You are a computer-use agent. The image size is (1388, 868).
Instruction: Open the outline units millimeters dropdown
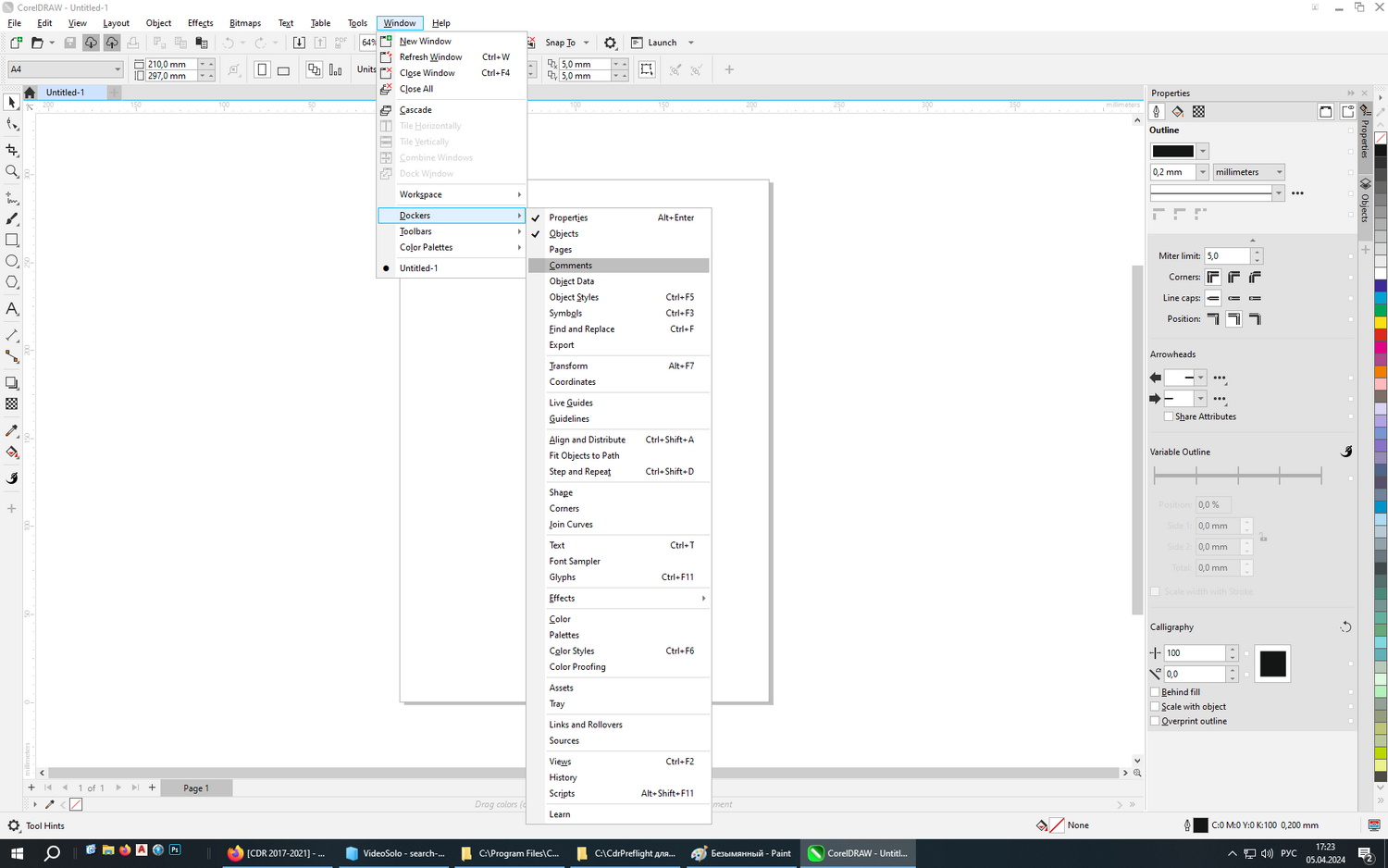[x=1248, y=172]
